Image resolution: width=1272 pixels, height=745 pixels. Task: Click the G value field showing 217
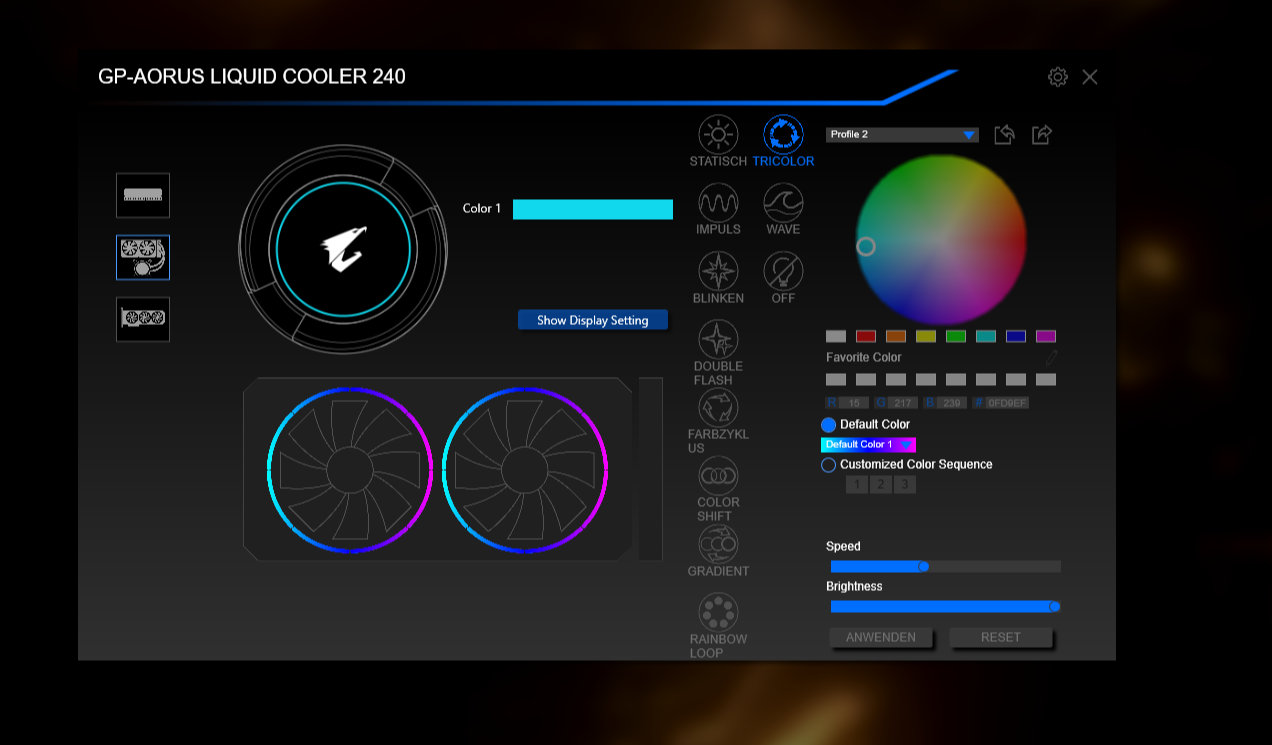[x=903, y=403]
